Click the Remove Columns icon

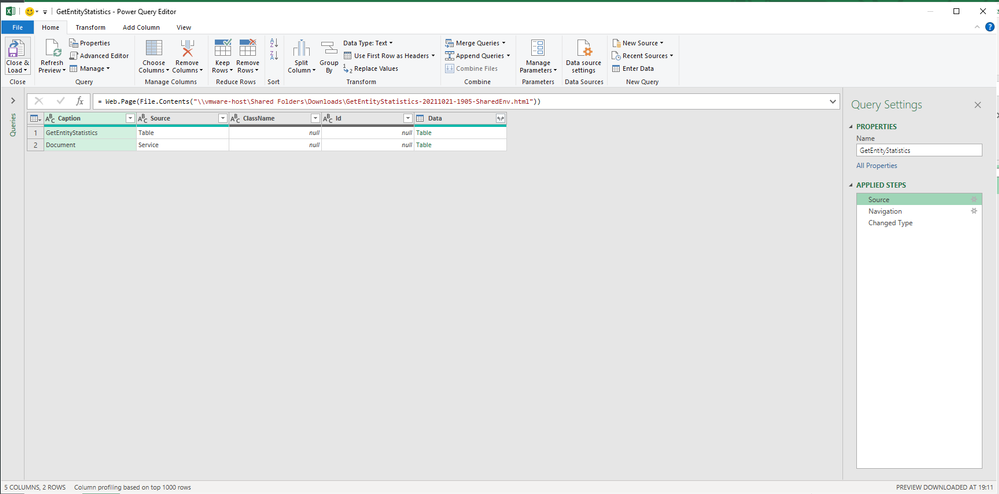coord(187,48)
